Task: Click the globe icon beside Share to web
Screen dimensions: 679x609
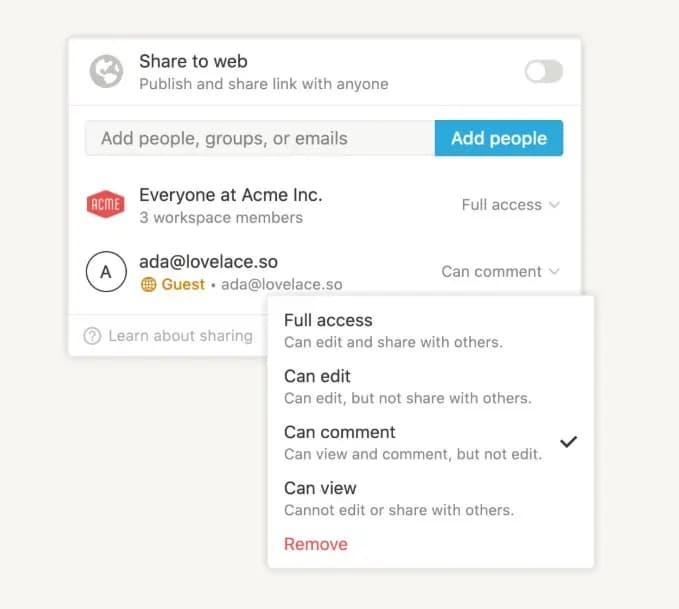Action: pyautogui.click(x=106, y=71)
